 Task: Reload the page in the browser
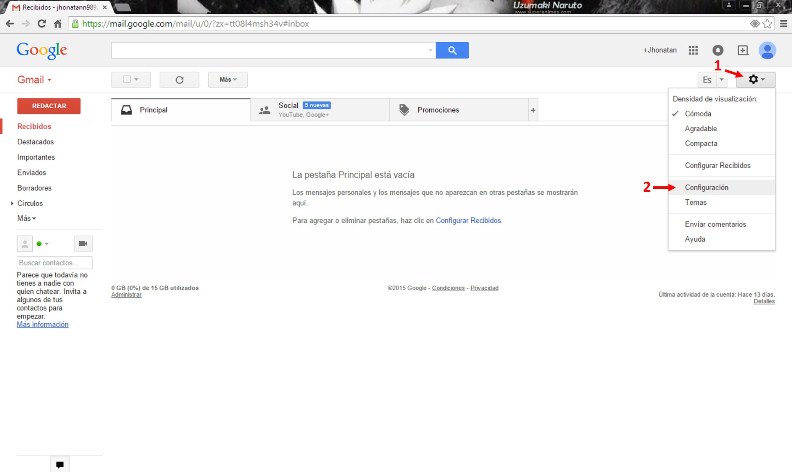[x=41, y=24]
